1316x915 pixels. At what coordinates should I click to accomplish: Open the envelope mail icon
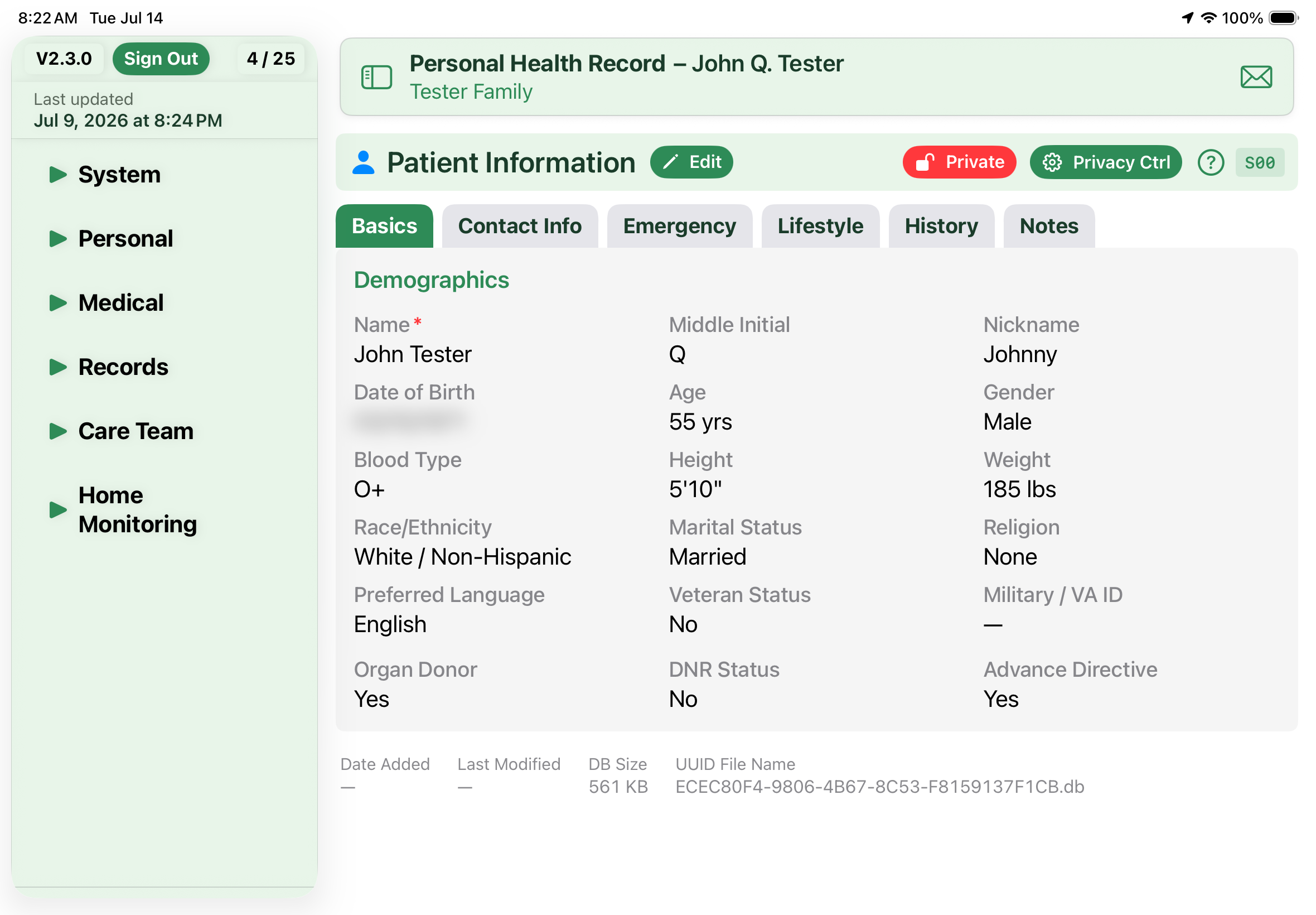tap(1255, 77)
